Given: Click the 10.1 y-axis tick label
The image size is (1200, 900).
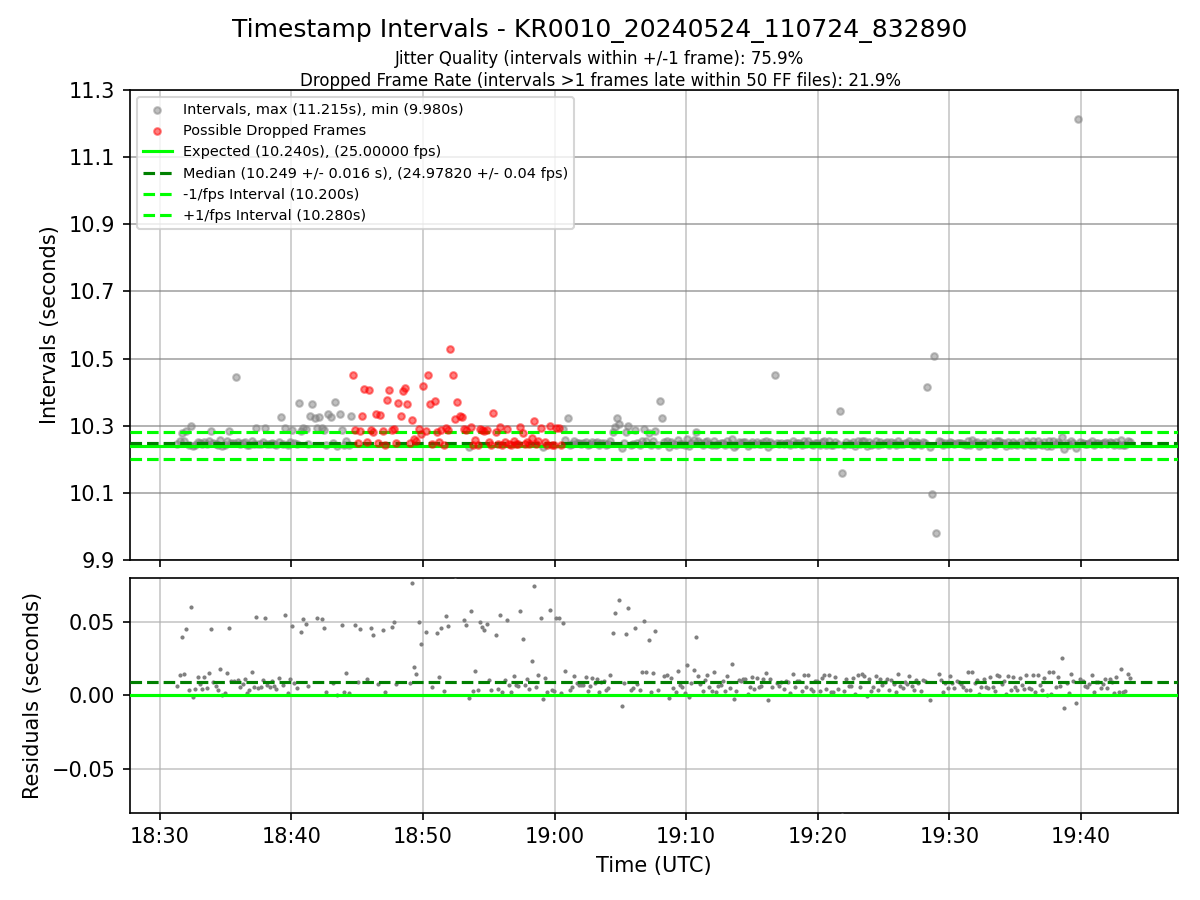Looking at the screenshot, I should pyautogui.click(x=93, y=494).
